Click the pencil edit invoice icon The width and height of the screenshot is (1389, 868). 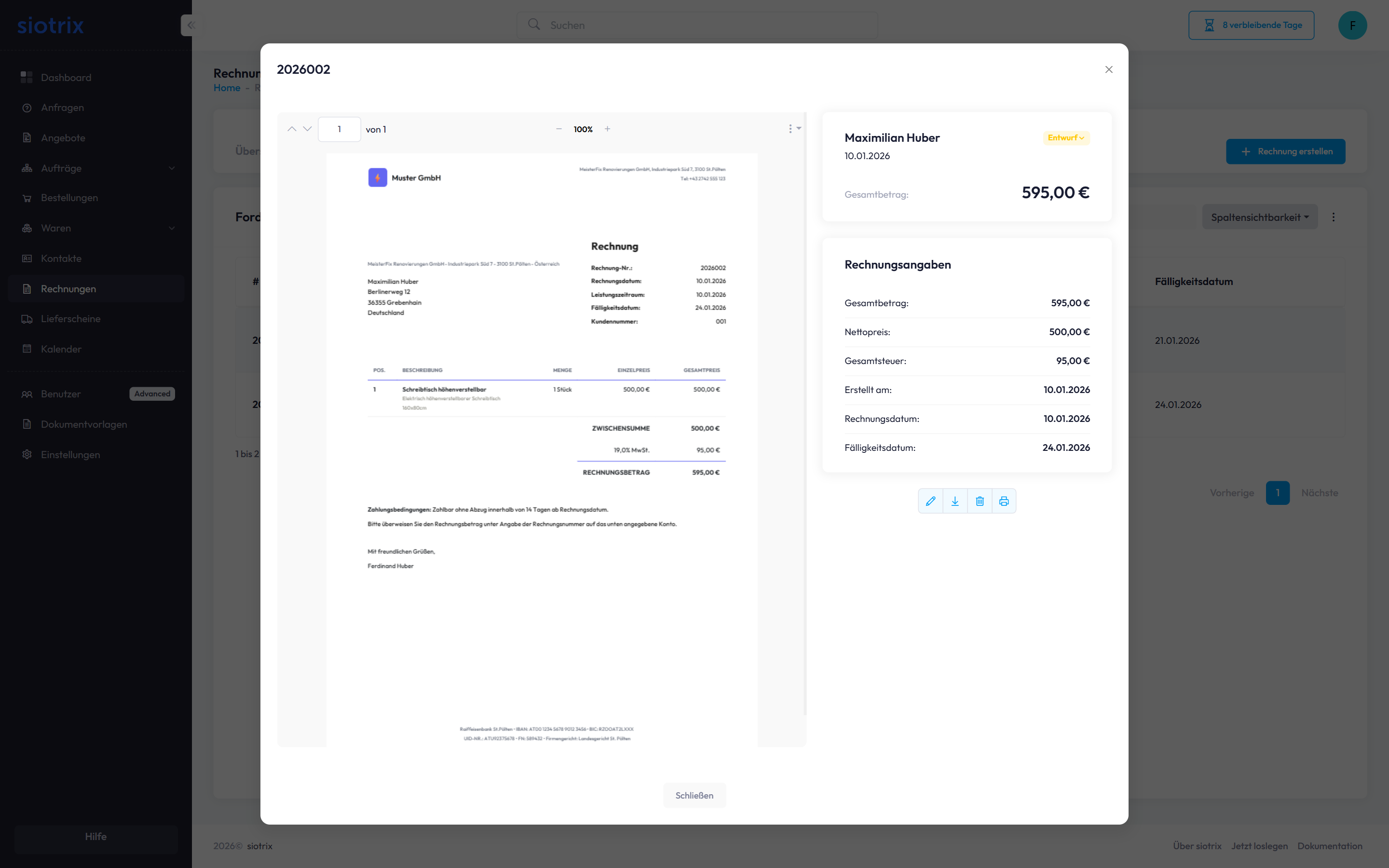(930, 501)
